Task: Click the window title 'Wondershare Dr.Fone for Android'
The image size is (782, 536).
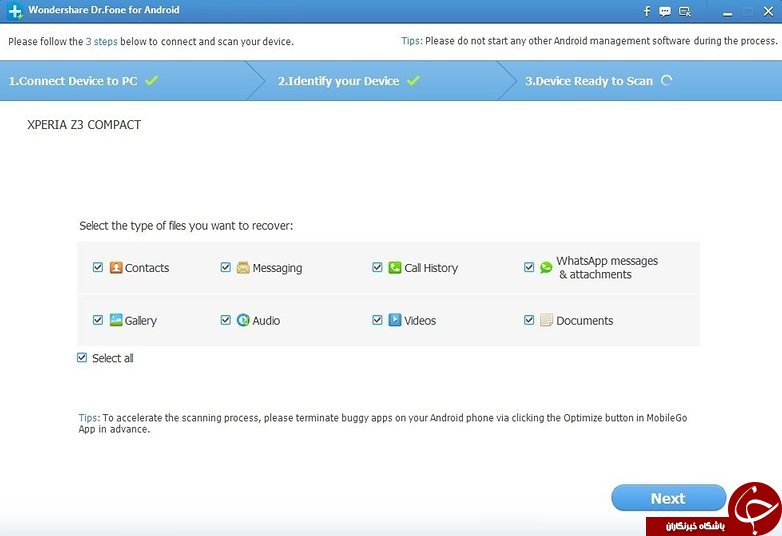Action: tap(104, 10)
